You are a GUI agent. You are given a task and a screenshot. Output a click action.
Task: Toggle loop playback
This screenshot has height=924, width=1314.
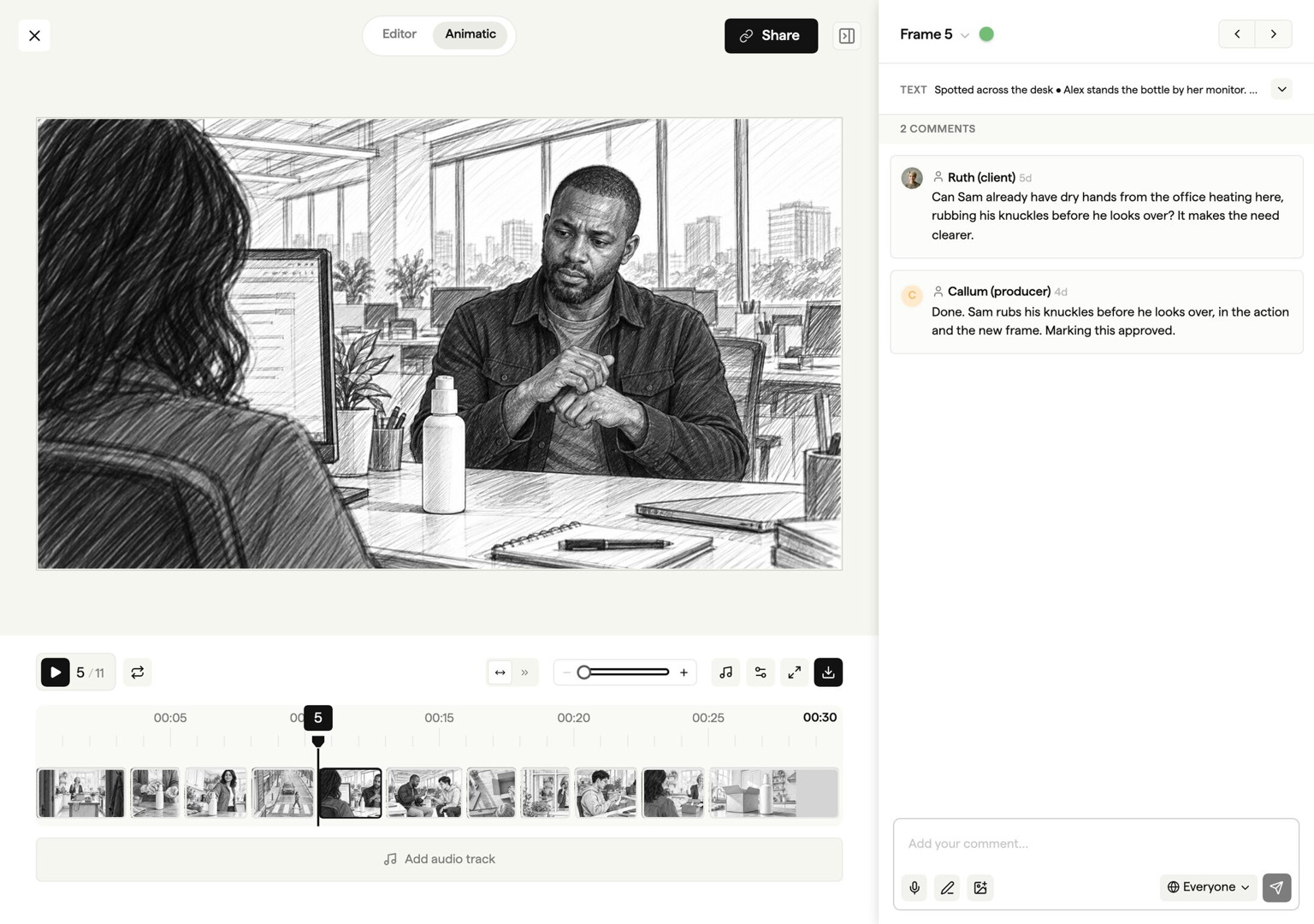point(138,672)
